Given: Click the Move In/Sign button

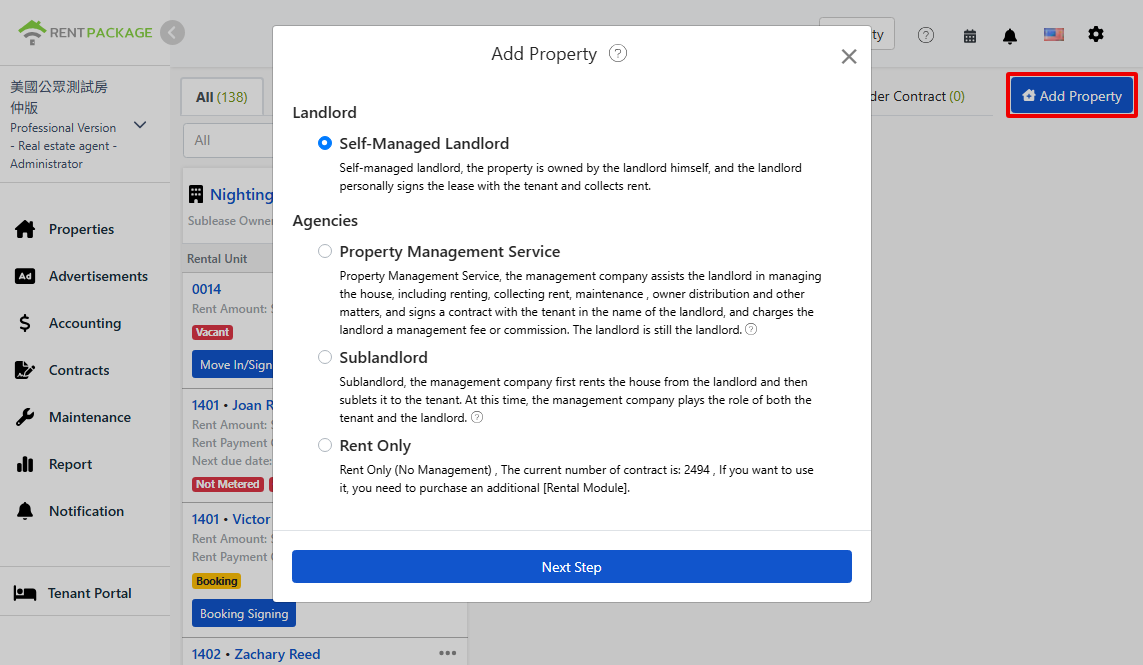Looking at the screenshot, I should (233, 365).
